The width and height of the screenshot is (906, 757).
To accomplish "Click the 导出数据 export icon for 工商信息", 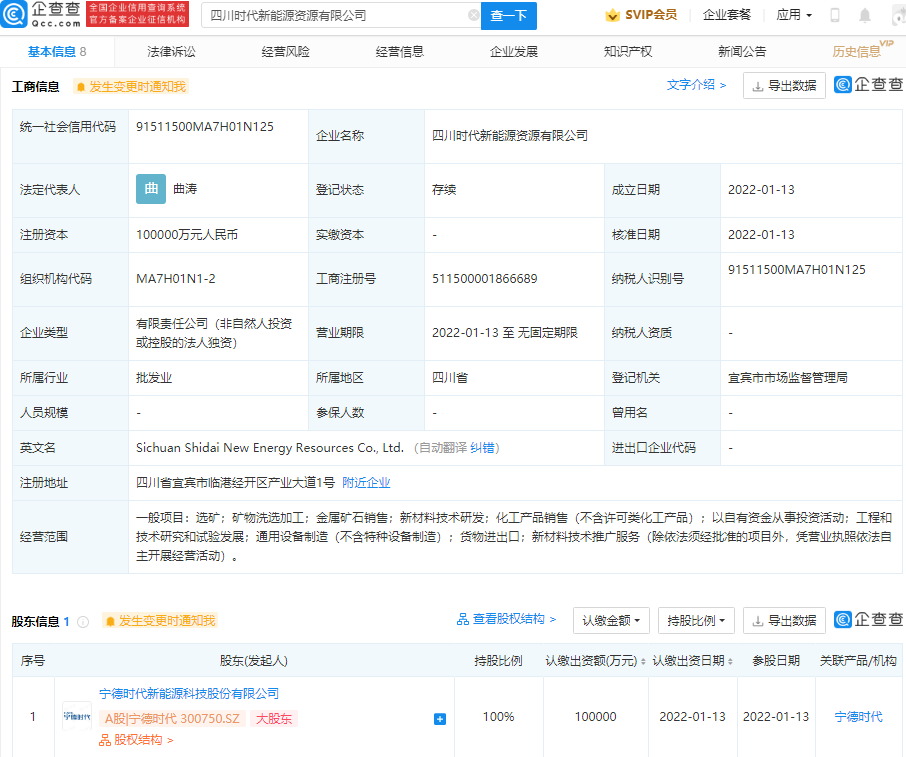I will point(783,86).
